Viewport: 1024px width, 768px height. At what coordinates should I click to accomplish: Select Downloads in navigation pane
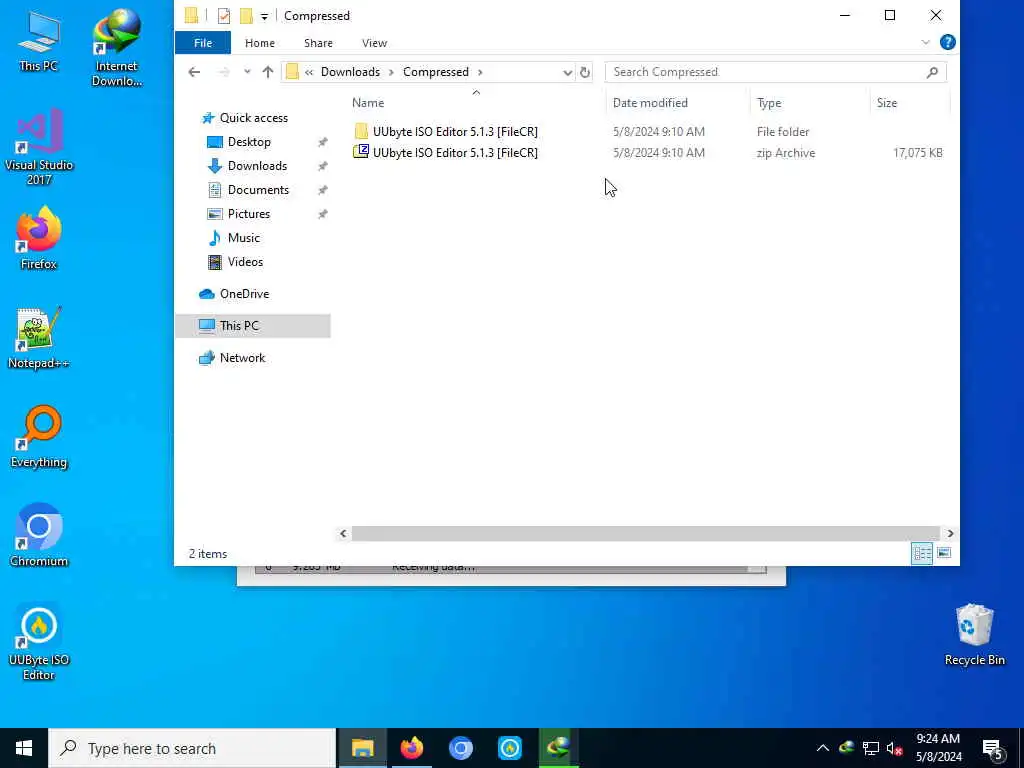pos(257,166)
